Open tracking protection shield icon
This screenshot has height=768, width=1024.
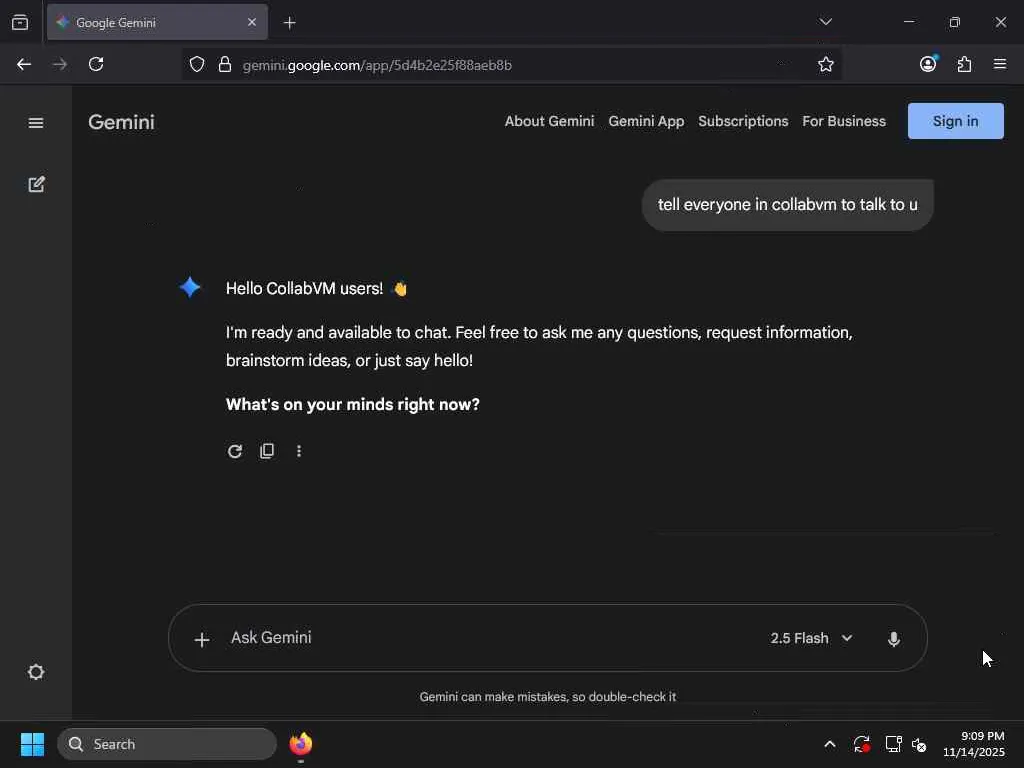(197, 64)
